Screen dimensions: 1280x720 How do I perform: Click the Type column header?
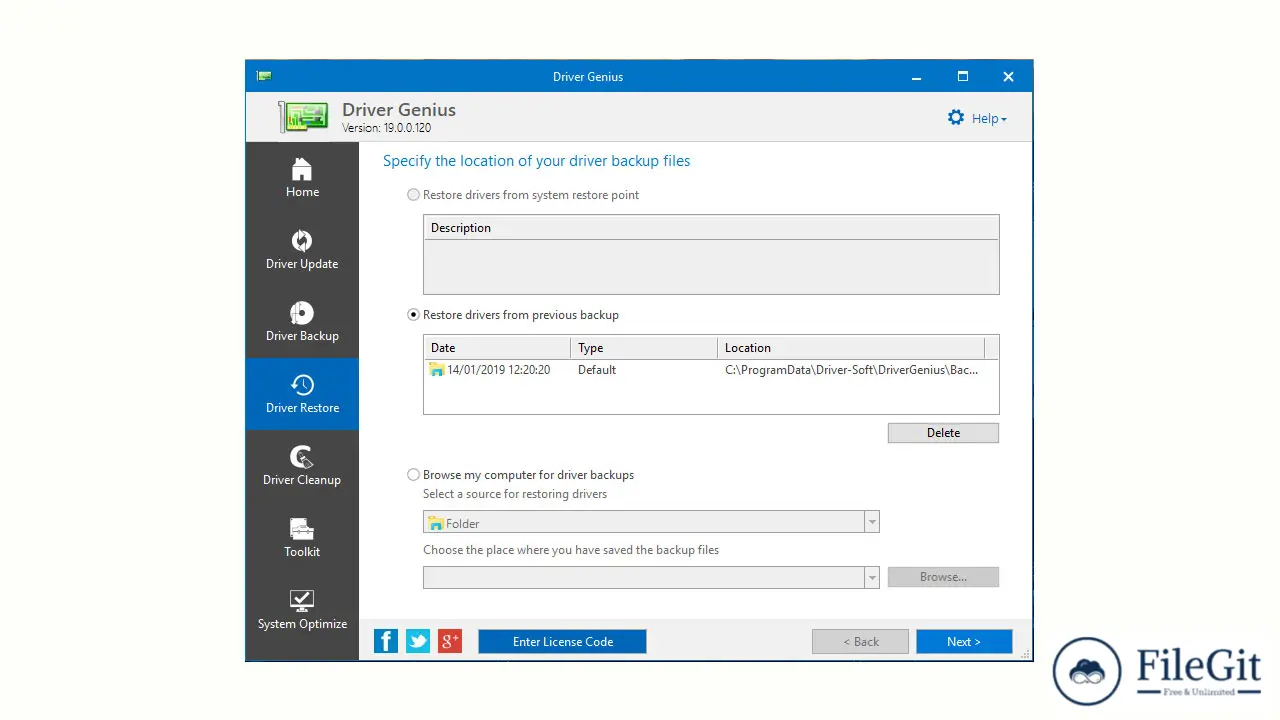point(644,348)
